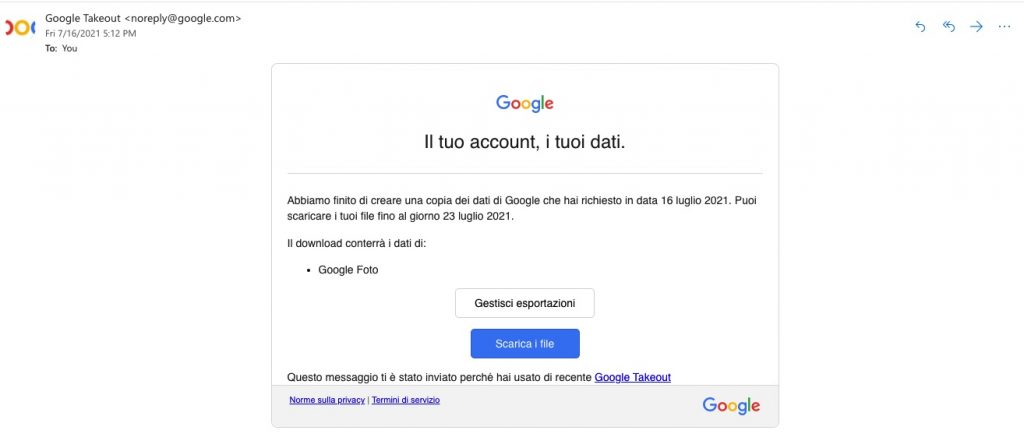This screenshot has width=1024, height=448.
Task: Click the Fri 7/16/2021 5:12 PM timestamp
Action: (91, 33)
